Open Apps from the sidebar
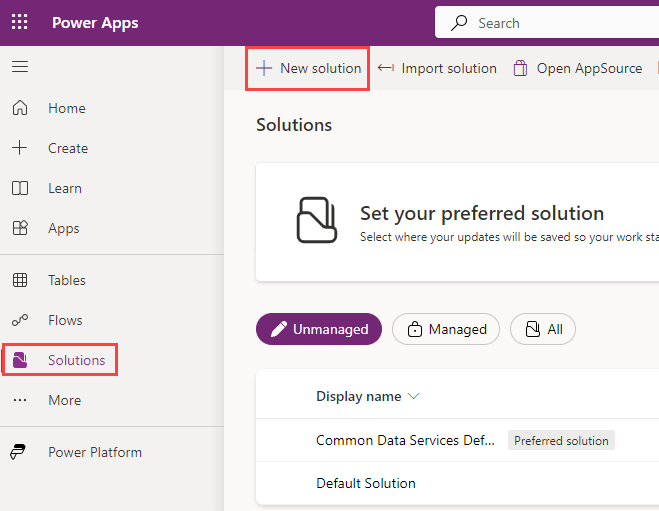The height and width of the screenshot is (511, 659). point(64,228)
